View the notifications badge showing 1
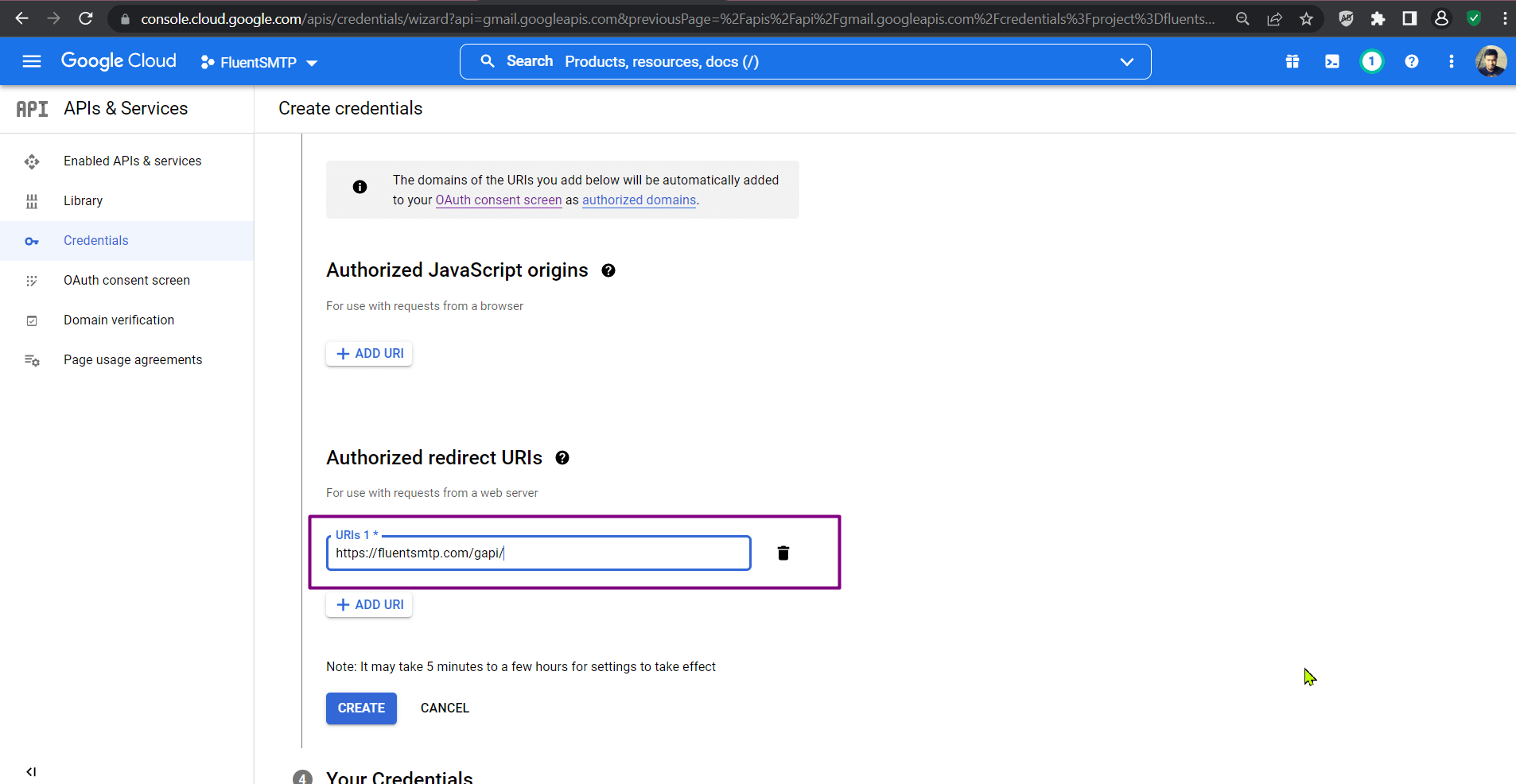 (x=1372, y=61)
